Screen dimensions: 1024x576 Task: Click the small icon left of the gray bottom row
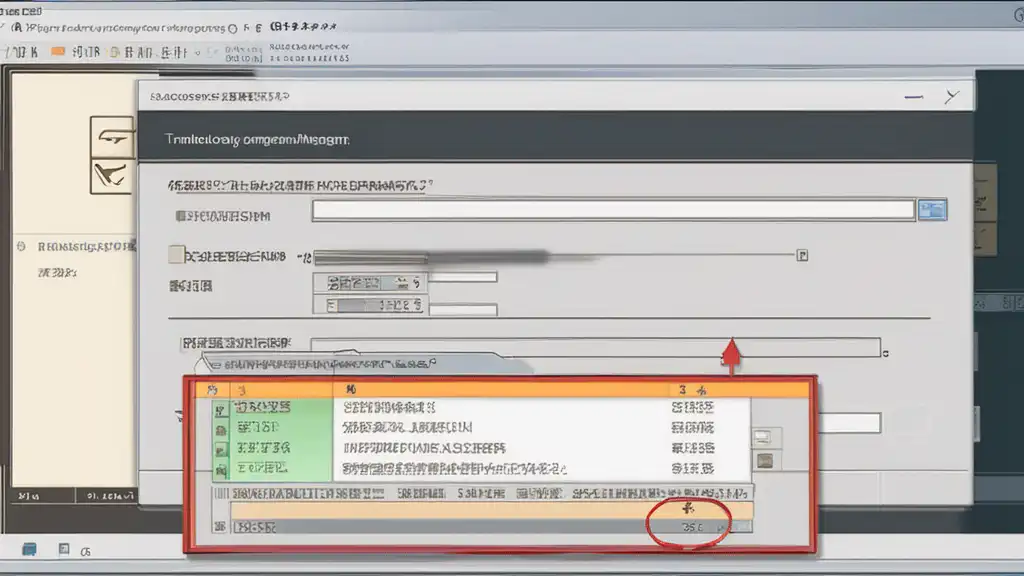(x=220, y=526)
